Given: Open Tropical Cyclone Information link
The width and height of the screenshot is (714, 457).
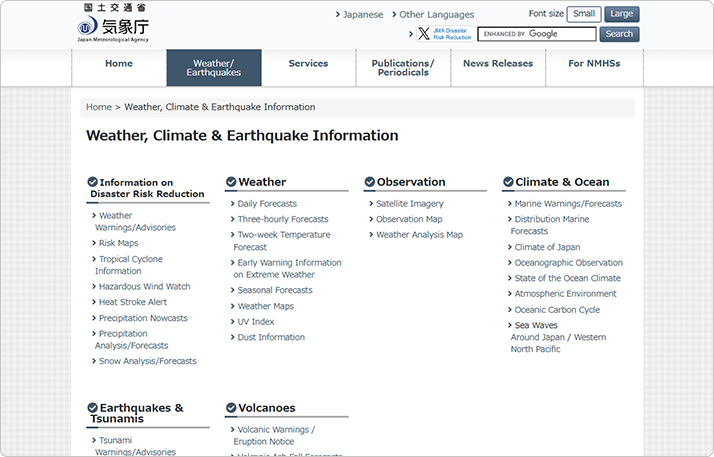Looking at the screenshot, I should tap(128, 265).
